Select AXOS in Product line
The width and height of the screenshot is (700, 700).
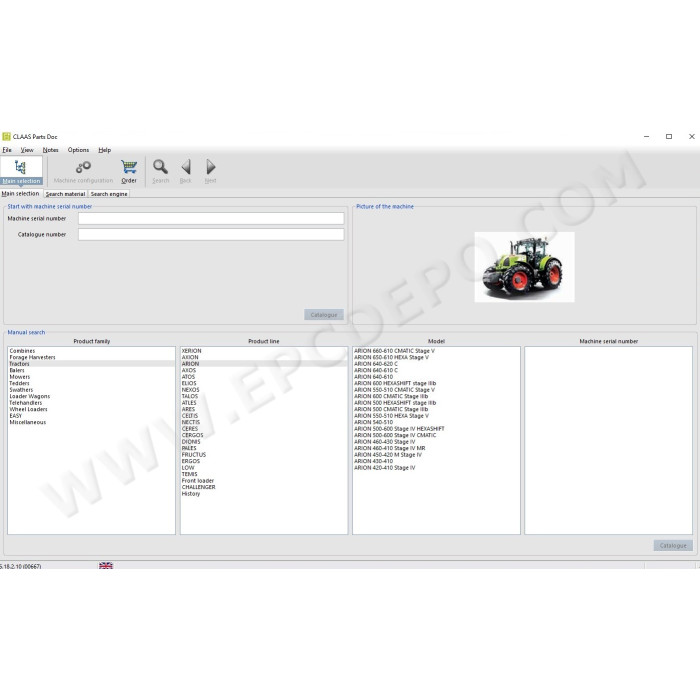[264, 370]
